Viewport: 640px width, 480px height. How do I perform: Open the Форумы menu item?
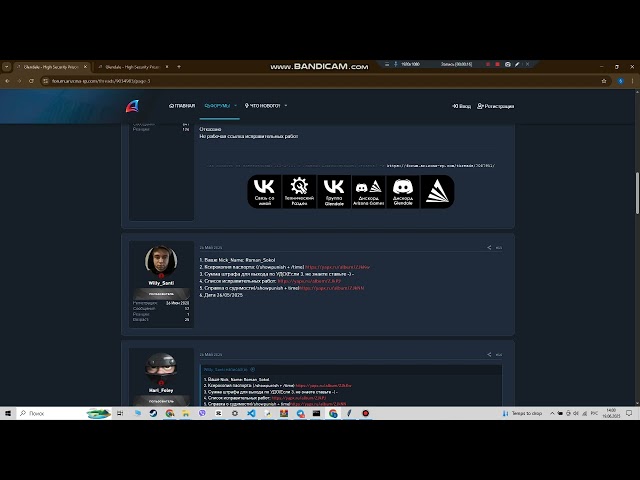[x=218, y=106]
